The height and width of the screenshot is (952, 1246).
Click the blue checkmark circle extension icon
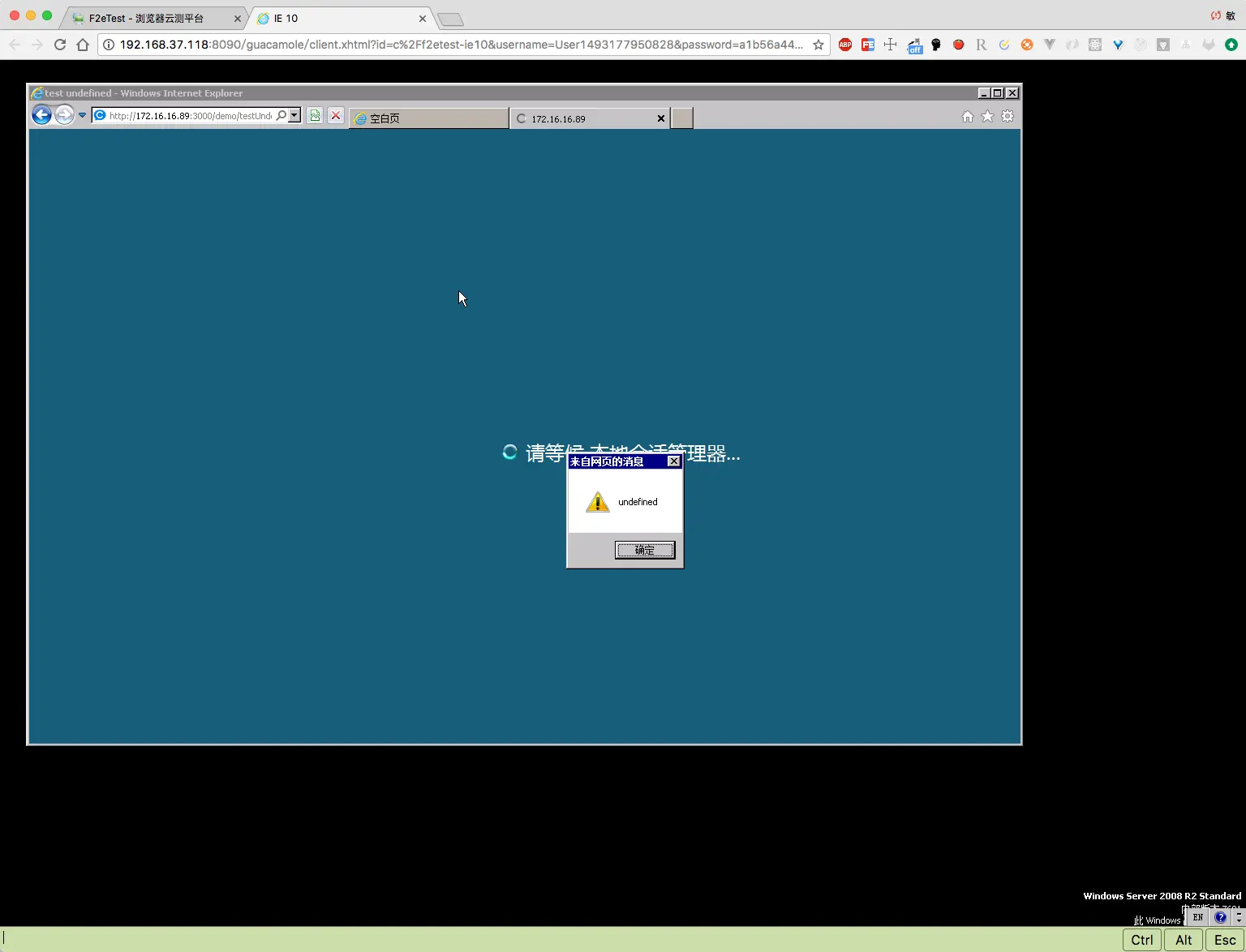click(1004, 45)
